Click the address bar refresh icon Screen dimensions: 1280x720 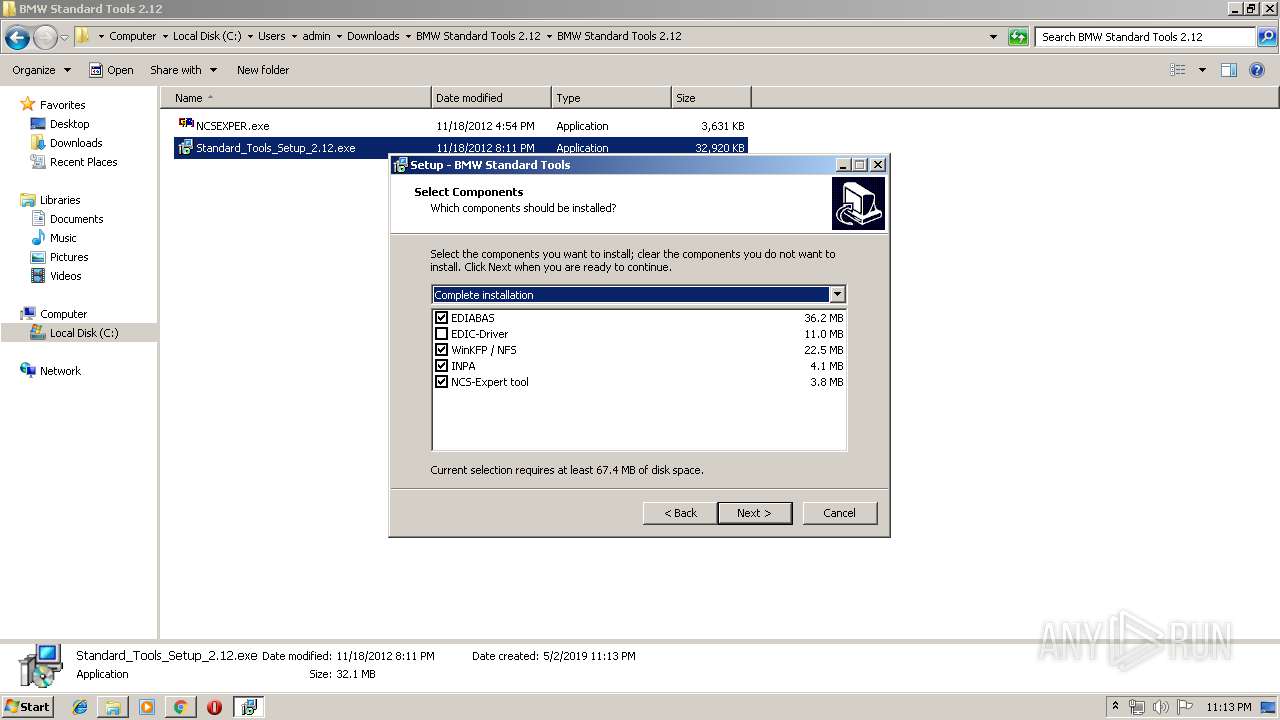point(1018,37)
